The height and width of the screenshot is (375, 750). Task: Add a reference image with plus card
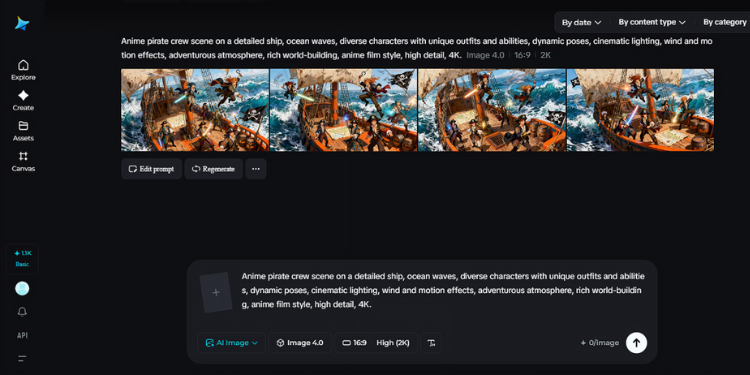pyautogui.click(x=216, y=292)
